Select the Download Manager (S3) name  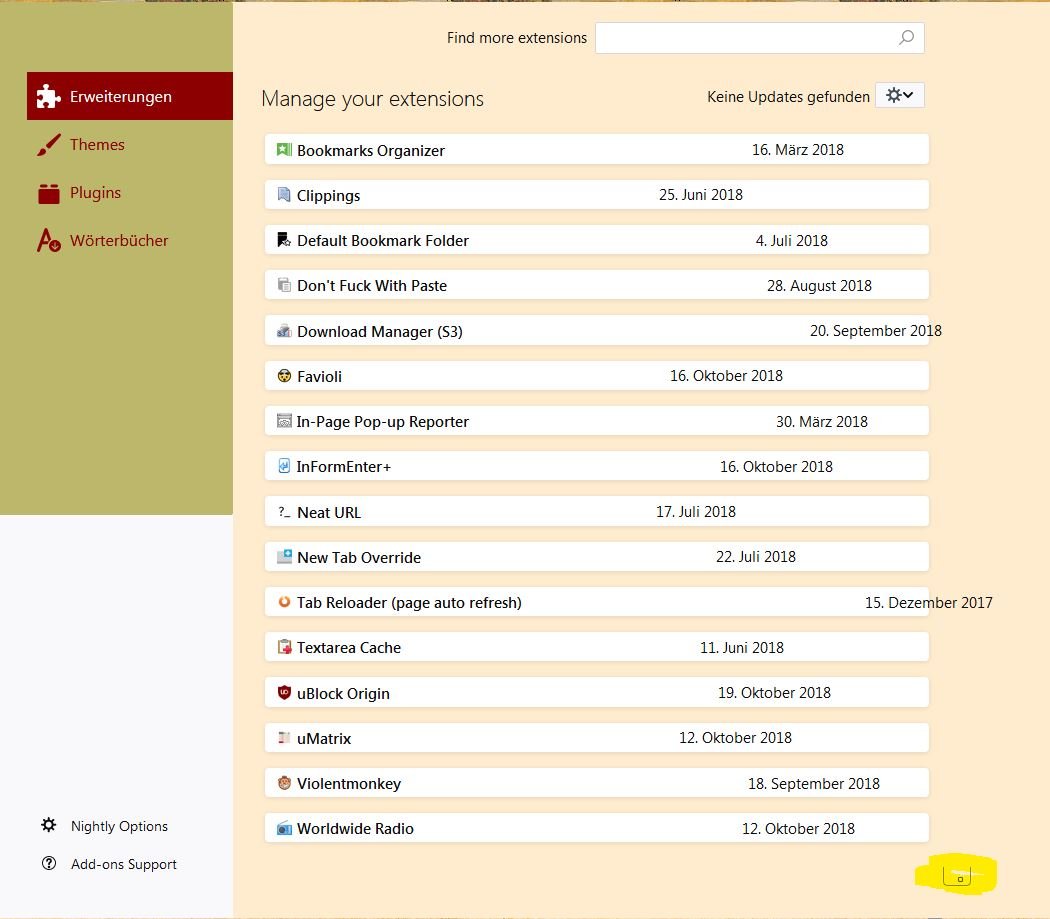(x=380, y=332)
